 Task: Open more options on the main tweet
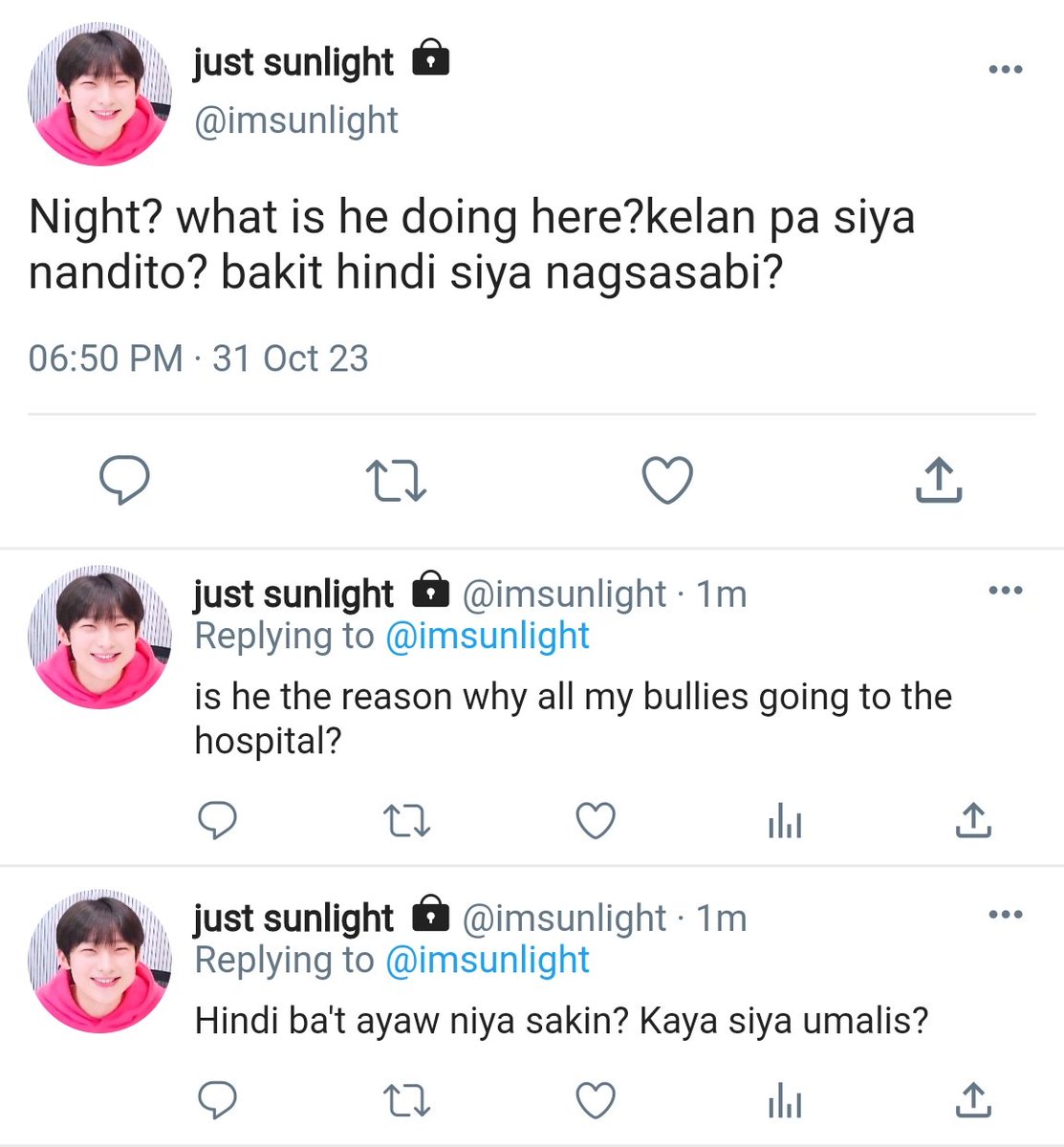1005,70
